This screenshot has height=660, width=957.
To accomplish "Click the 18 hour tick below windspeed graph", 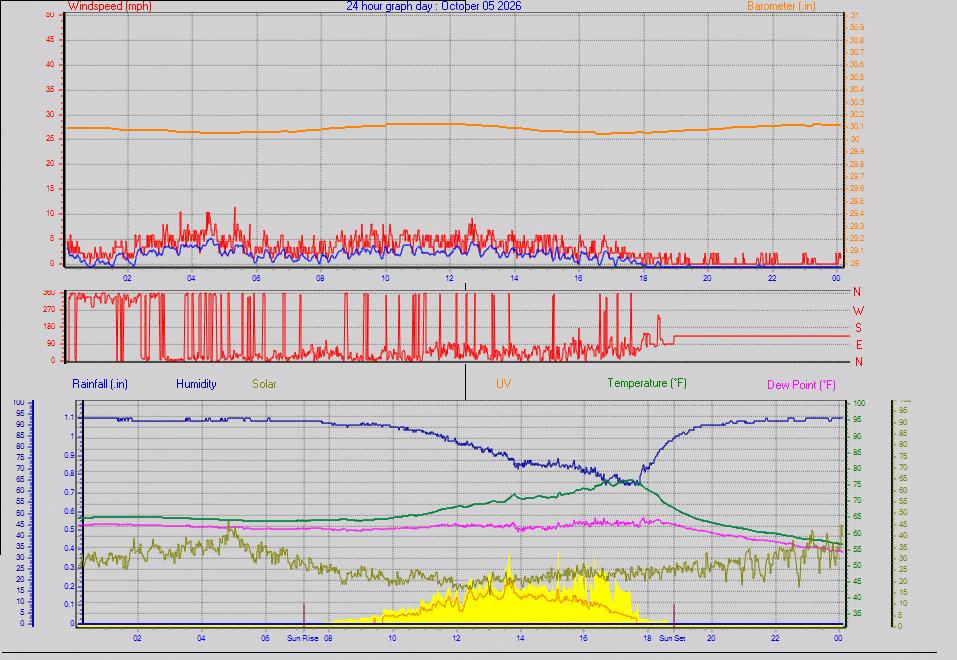I will point(643,278).
